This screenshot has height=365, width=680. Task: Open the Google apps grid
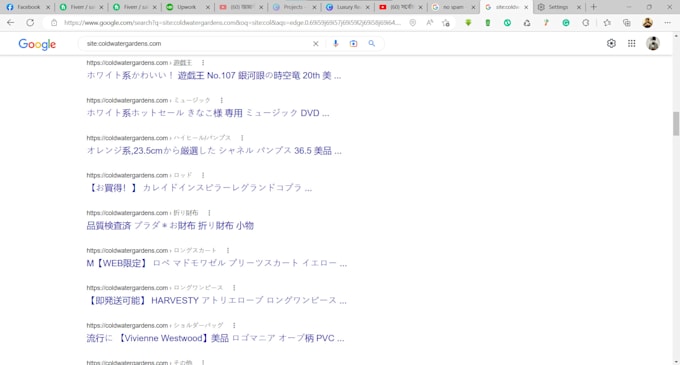[631, 43]
